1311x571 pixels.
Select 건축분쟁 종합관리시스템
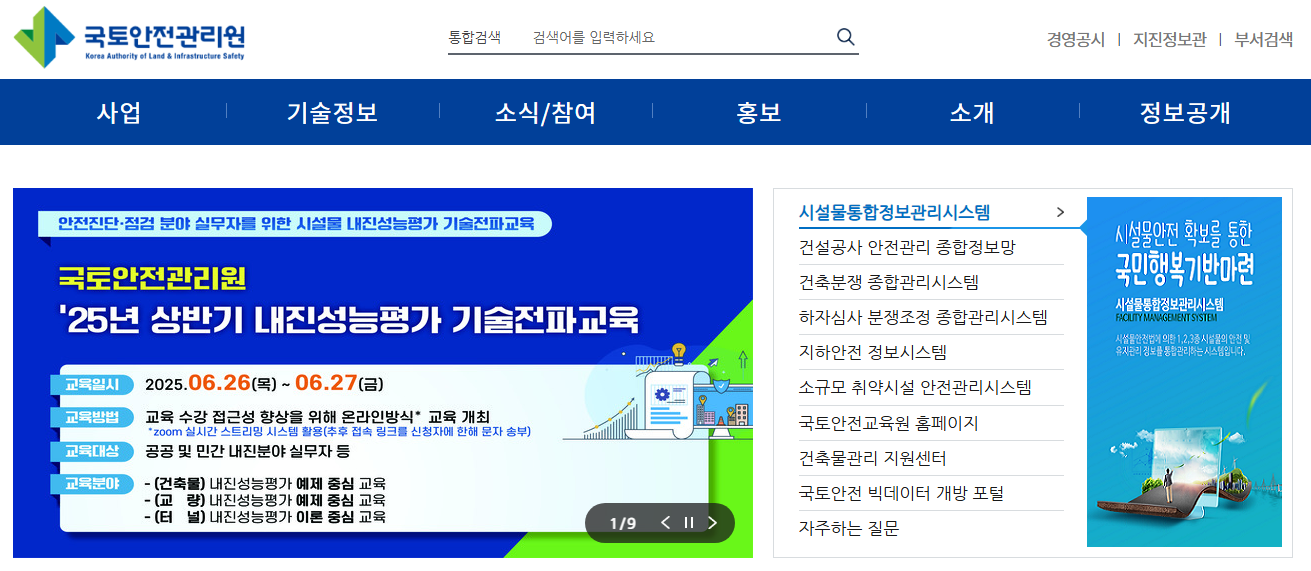point(888,282)
